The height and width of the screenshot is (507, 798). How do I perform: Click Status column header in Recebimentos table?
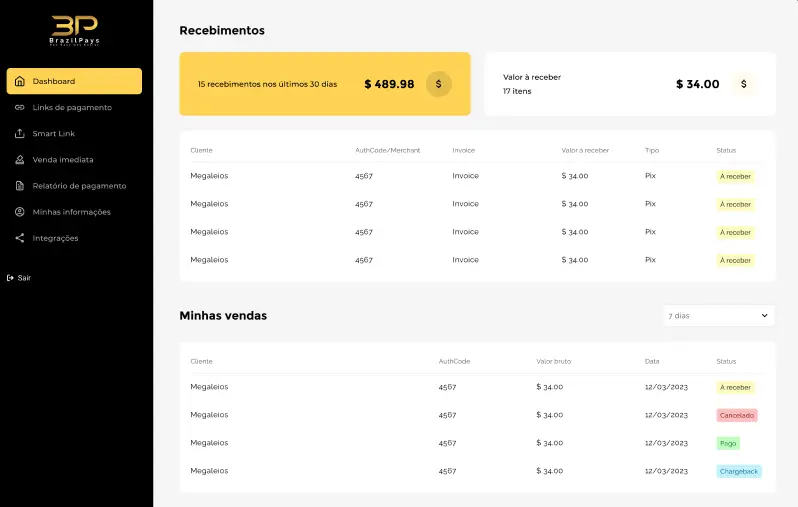coord(726,150)
